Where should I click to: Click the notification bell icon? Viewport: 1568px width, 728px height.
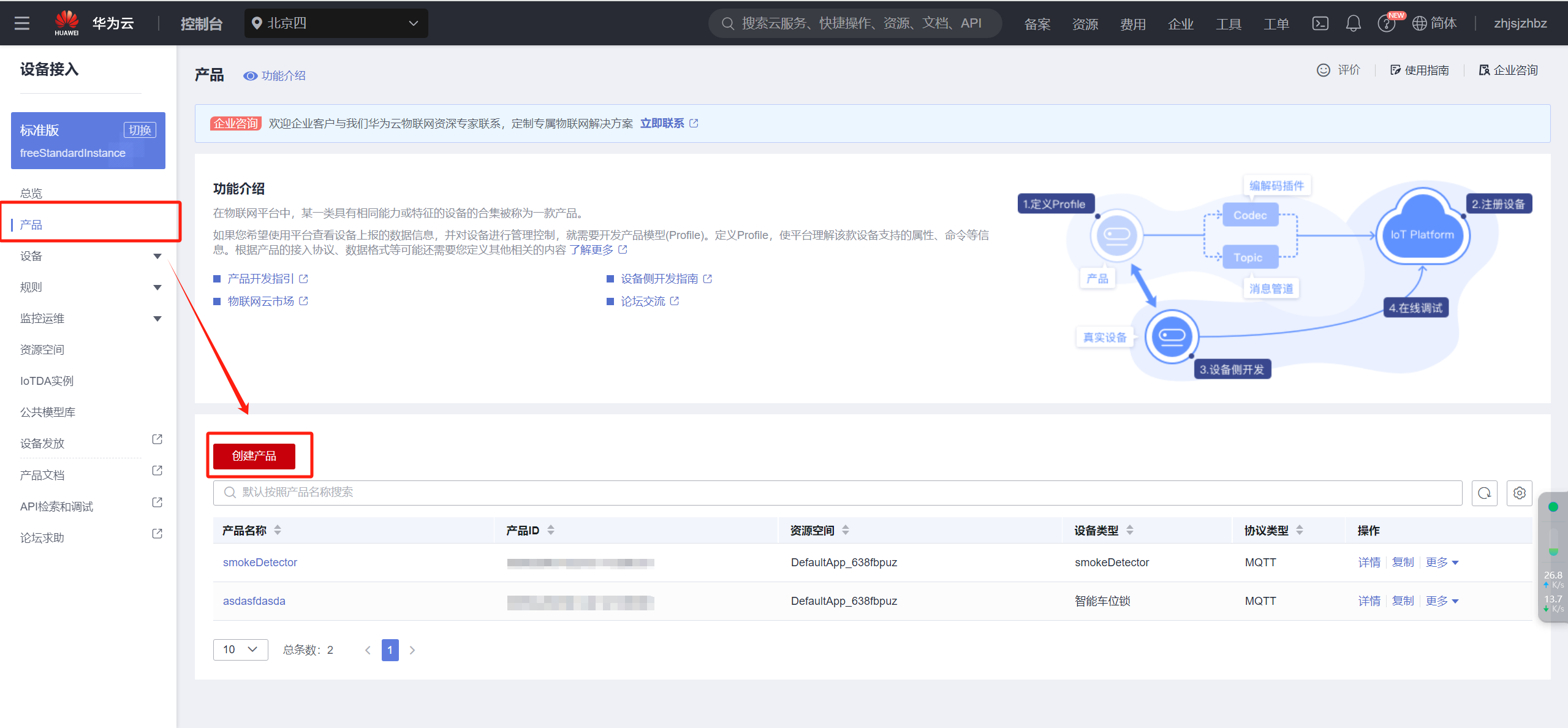[x=1353, y=23]
